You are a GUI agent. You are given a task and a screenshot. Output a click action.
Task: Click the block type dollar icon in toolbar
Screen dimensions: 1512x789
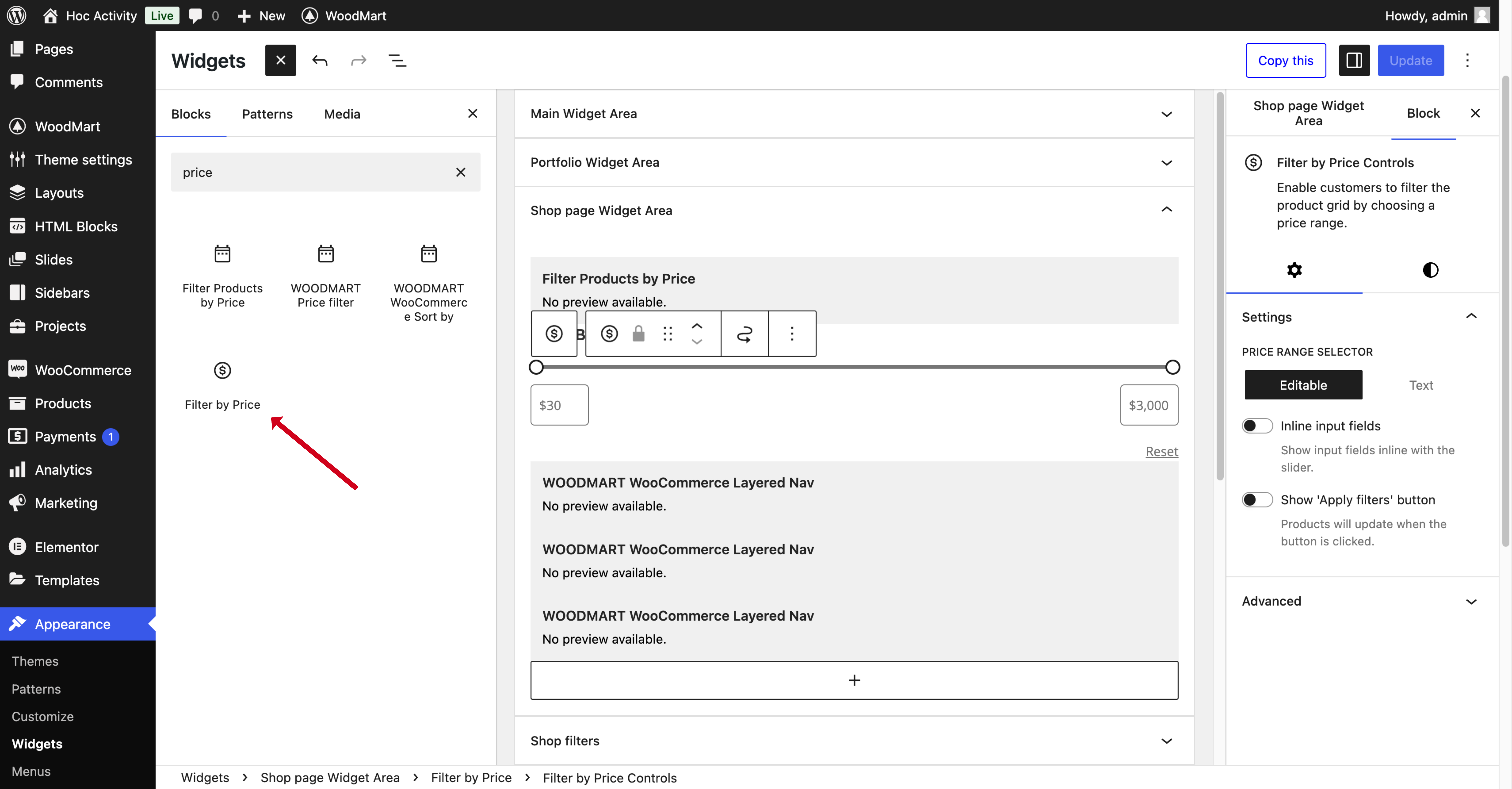pyautogui.click(x=609, y=334)
